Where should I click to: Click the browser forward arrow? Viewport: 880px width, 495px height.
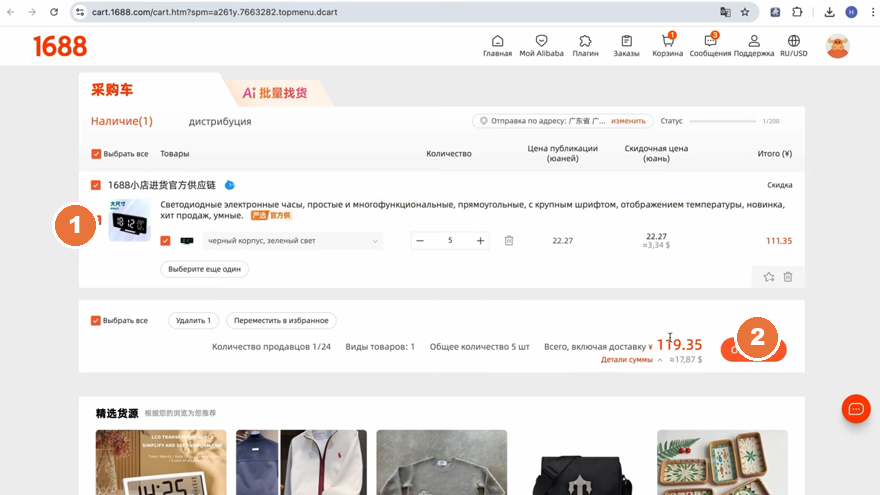[32, 12]
